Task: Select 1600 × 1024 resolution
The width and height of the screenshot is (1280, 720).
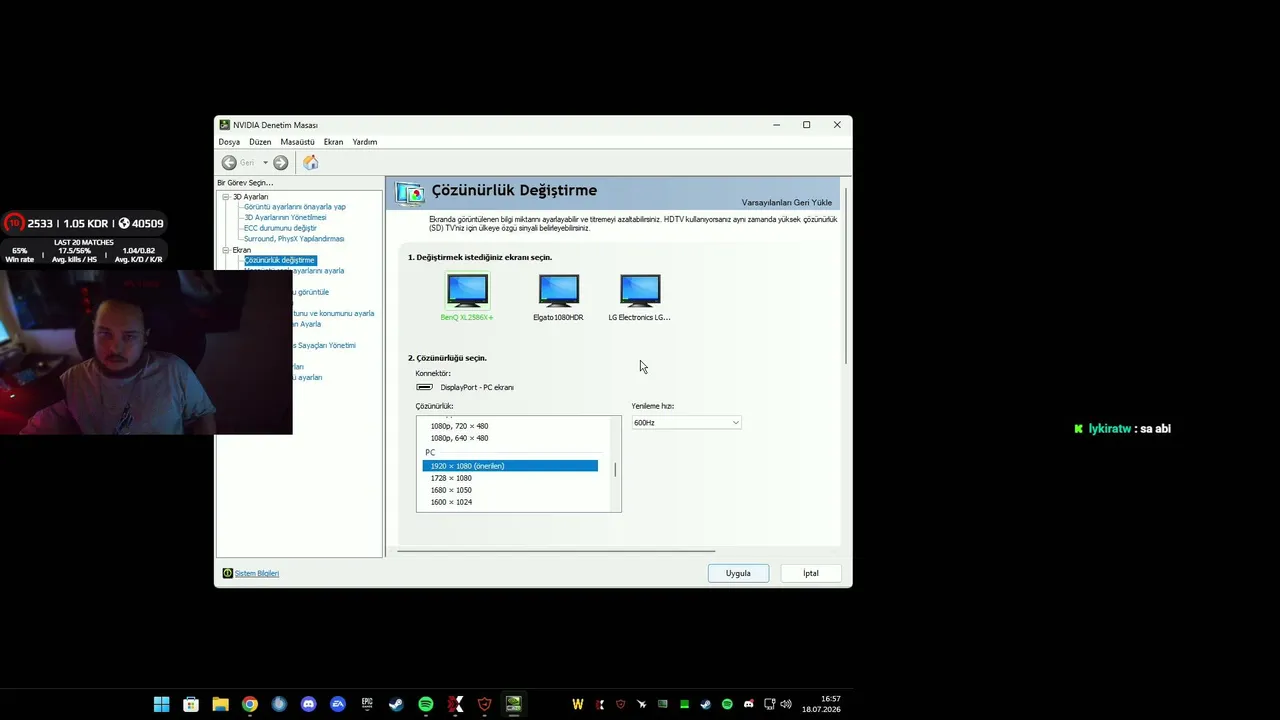Action: [x=451, y=502]
